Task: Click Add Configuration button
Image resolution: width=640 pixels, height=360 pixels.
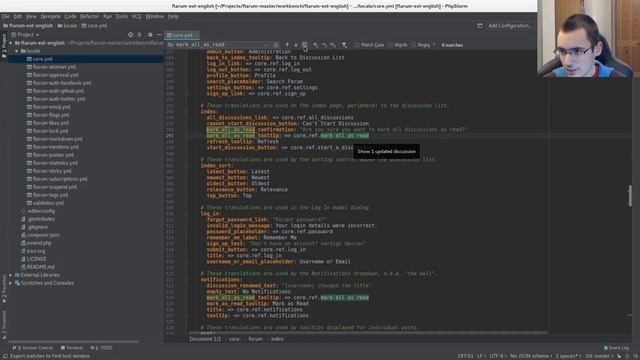Action: pos(510,25)
